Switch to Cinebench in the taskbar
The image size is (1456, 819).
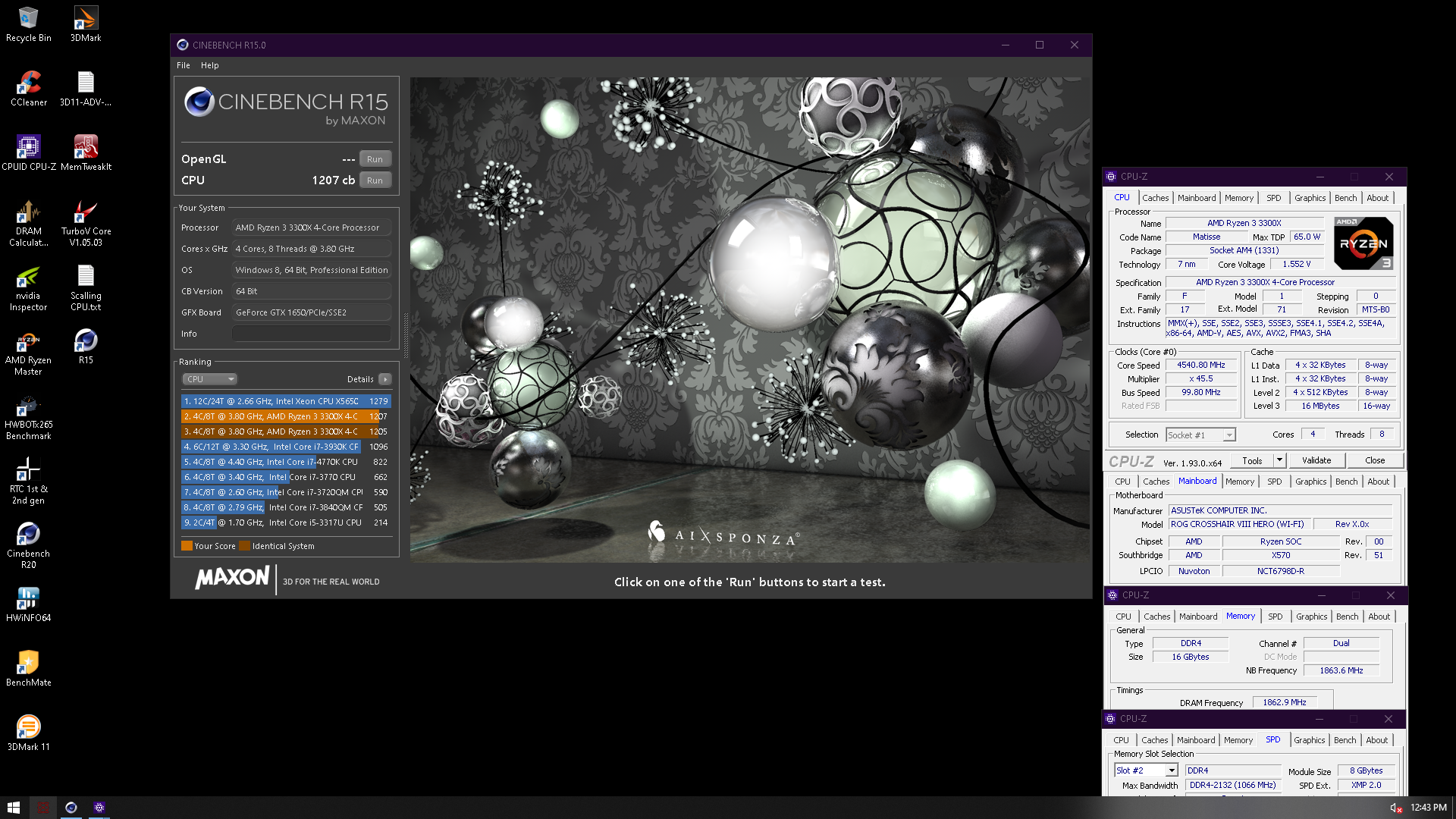[x=71, y=808]
